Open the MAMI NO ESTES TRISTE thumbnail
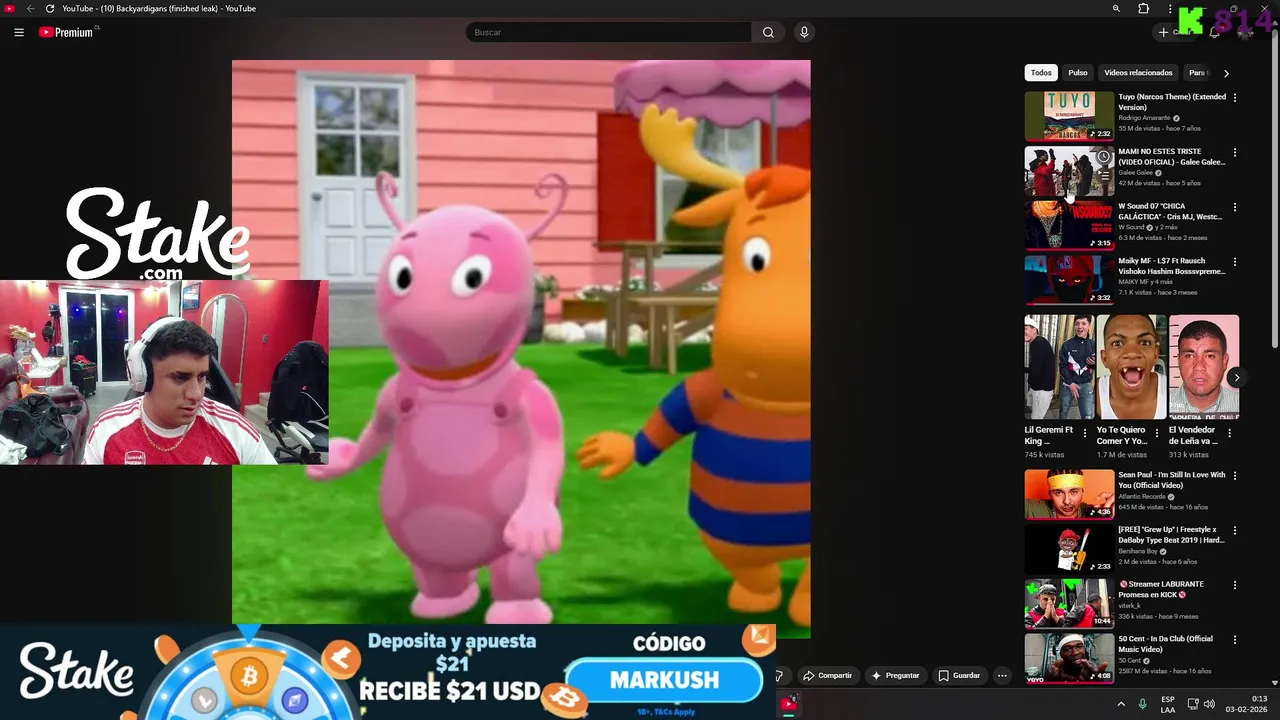This screenshot has height=720, width=1280. coord(1069,171)
